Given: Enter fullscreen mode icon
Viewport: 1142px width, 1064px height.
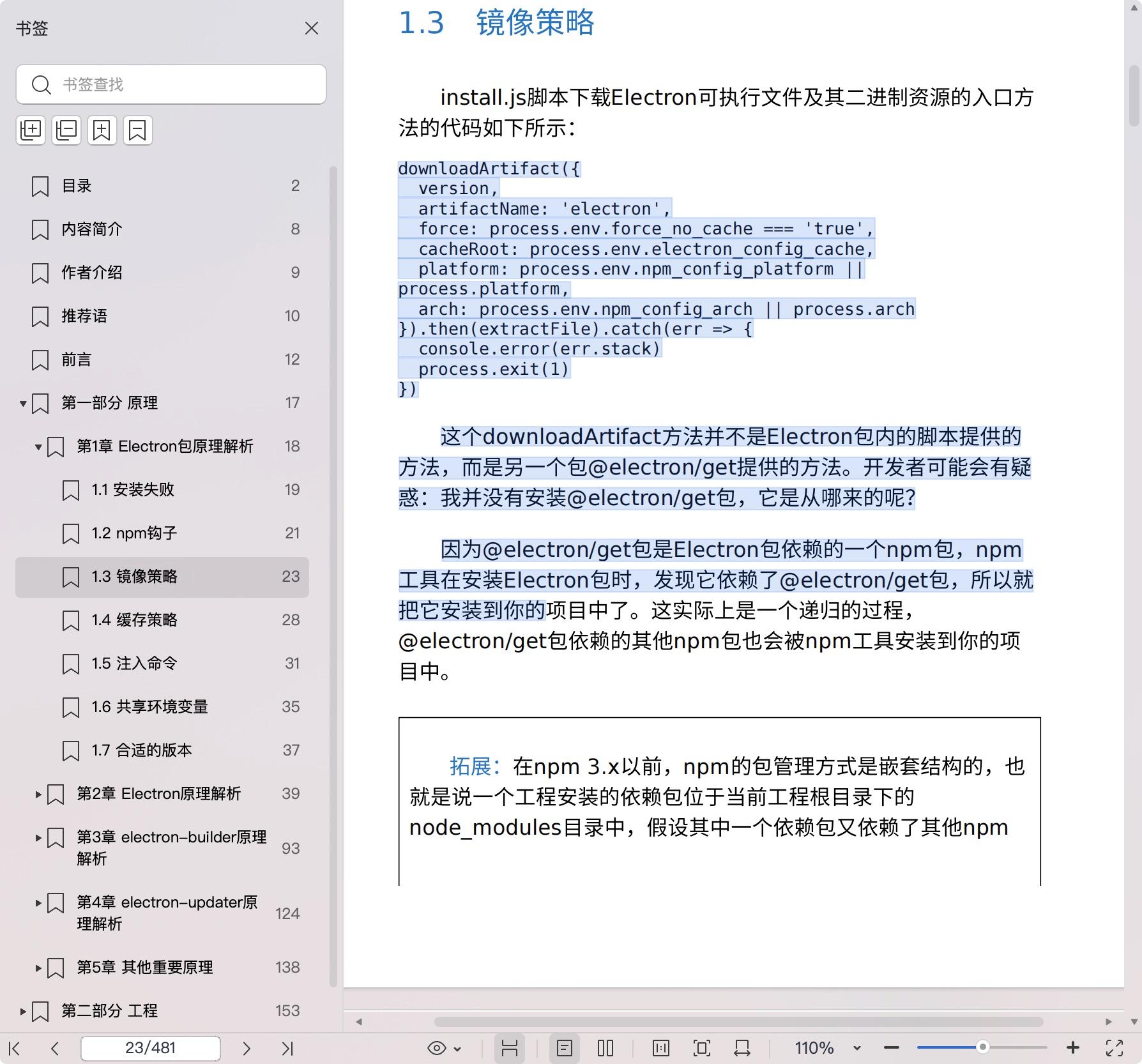Looking at the screenshot, I should 1115,1048.
